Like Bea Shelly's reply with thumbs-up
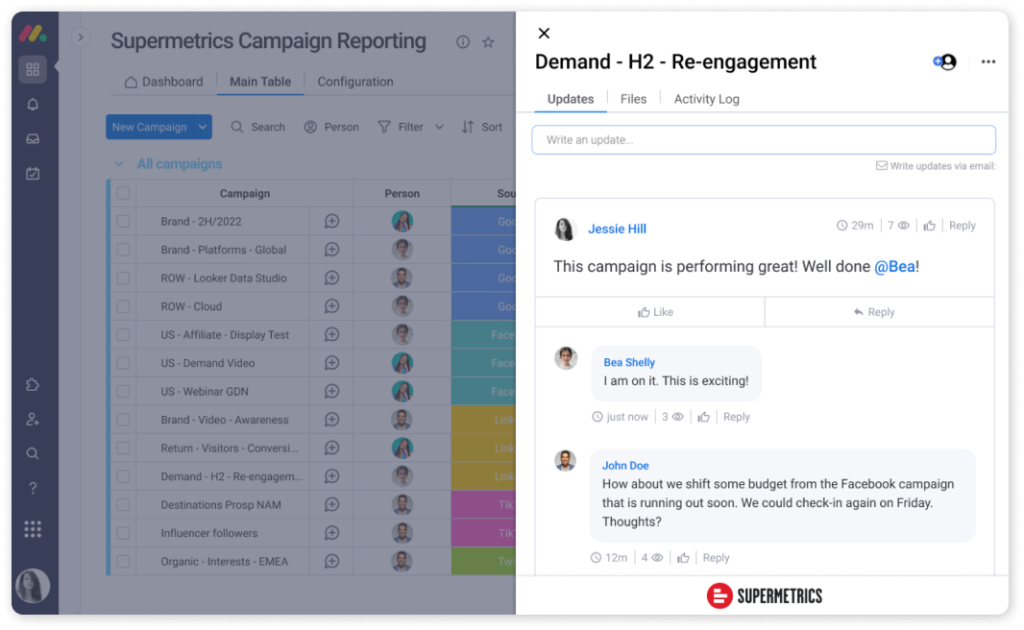The height and width of the screenshot is (630, 1024). [x=703, y=417]
